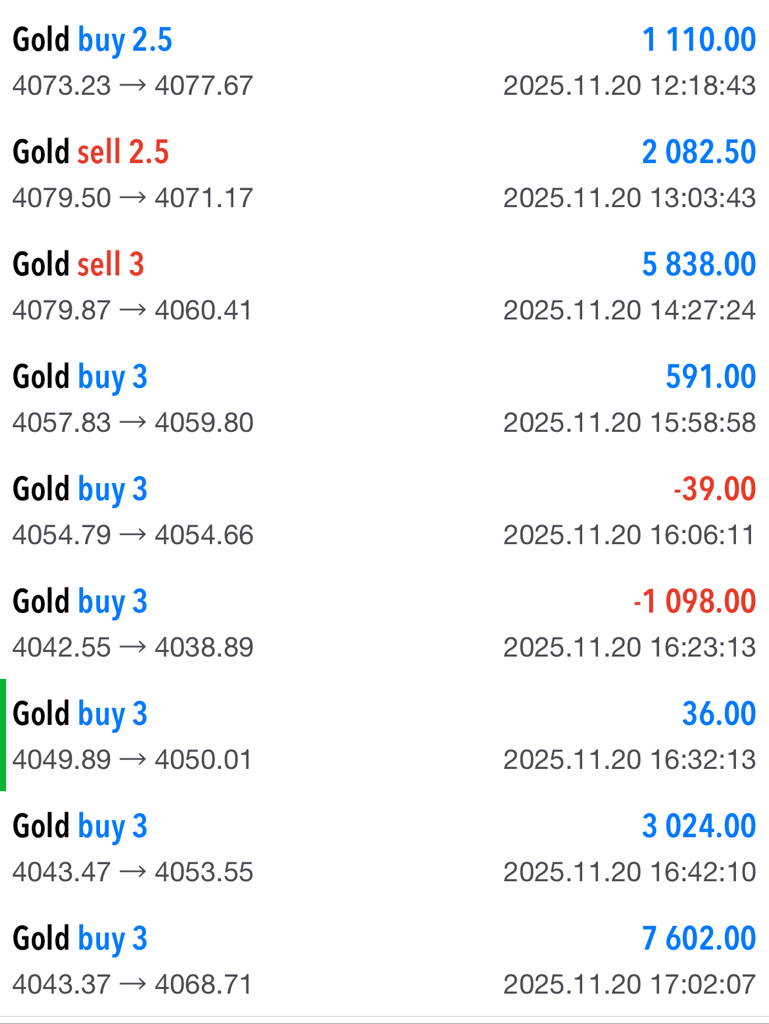Screen dimensions: 769x1024
Task: Click the green marker bar beside a trade
Action: point(3,735)
